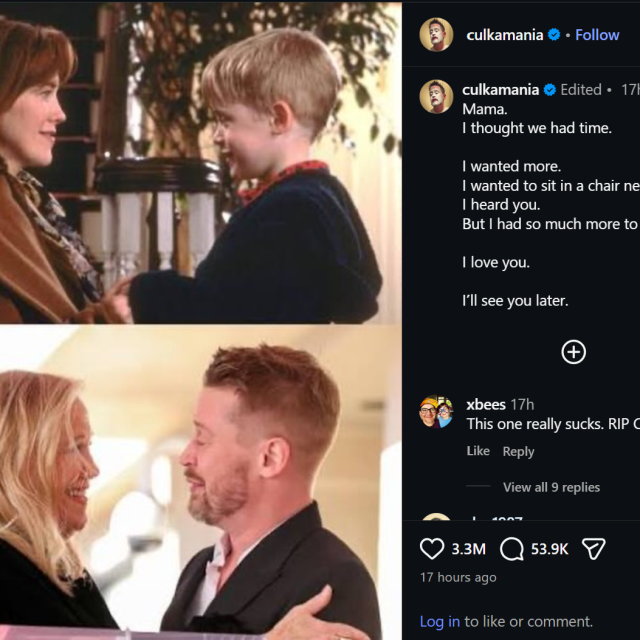Click culkamania username in the header
This screenshot has height=640, width=640.
(x=505, y=35)
